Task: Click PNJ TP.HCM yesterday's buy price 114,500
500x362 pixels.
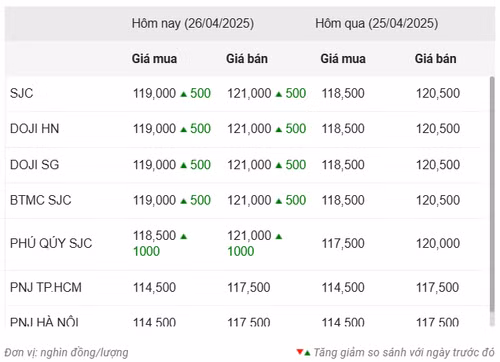Action: point(343,287)
